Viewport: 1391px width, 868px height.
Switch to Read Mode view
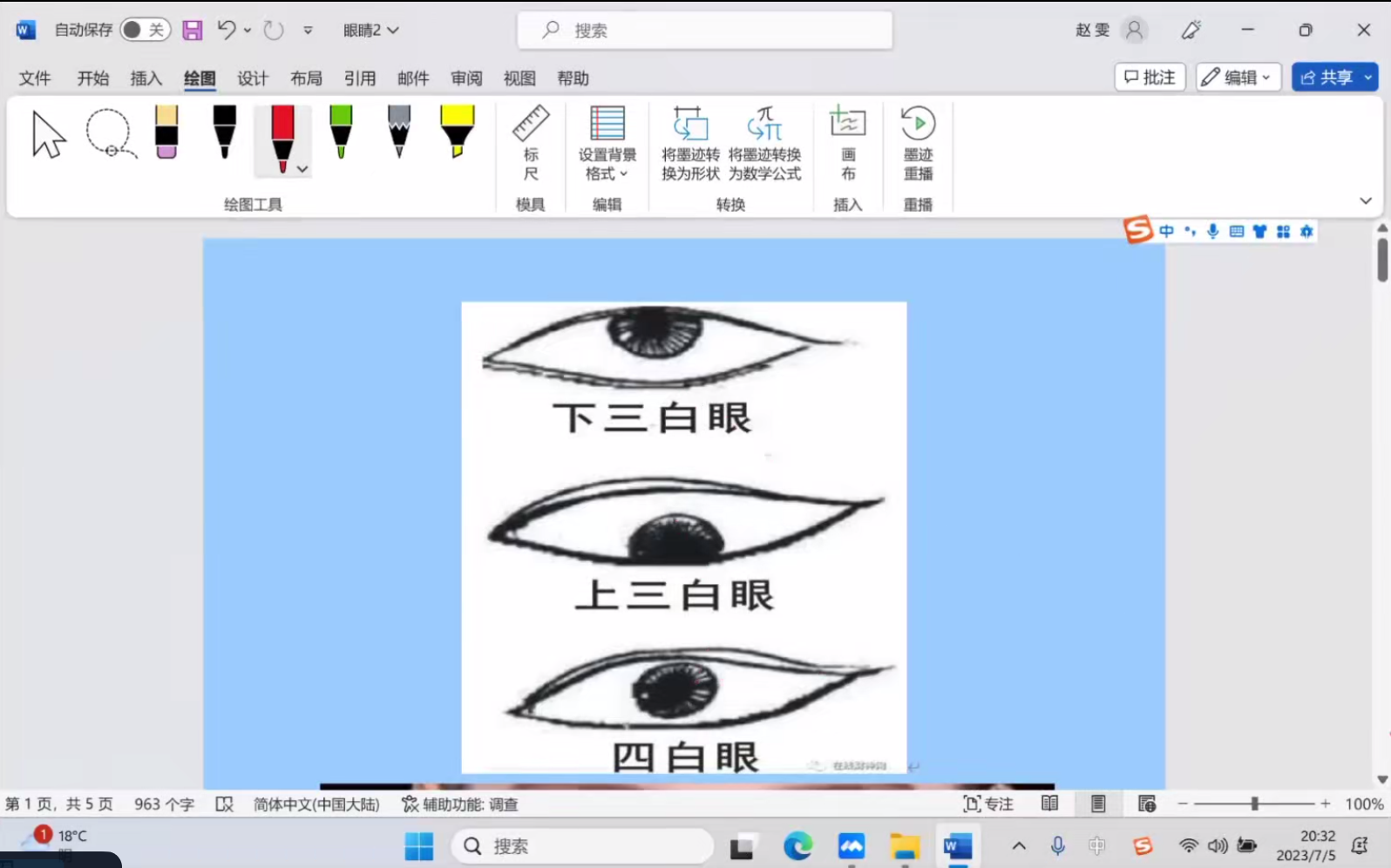click(1050, 804)
